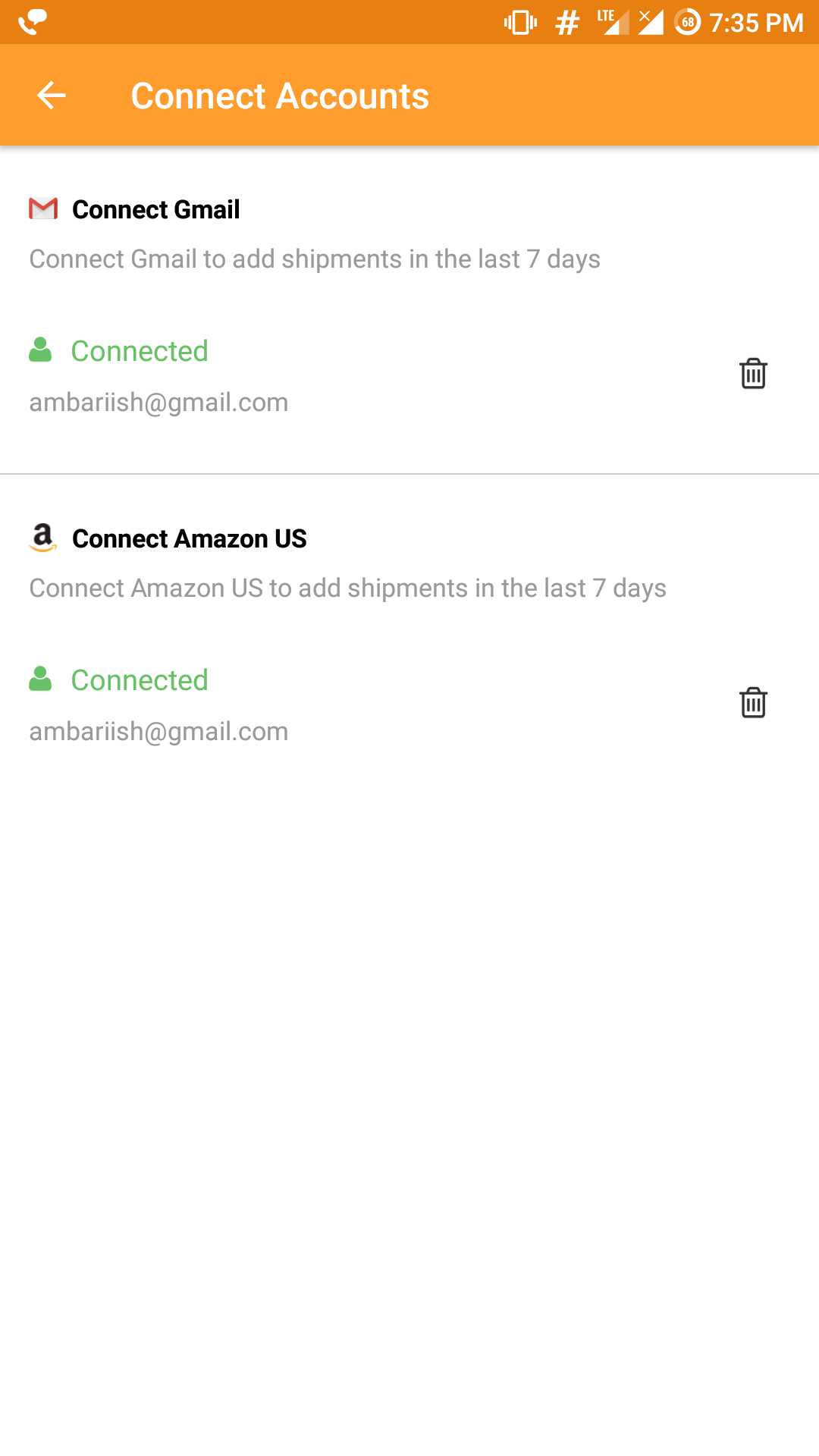
Task: Tap the Amazon logo icon
Action: [43, 538]
